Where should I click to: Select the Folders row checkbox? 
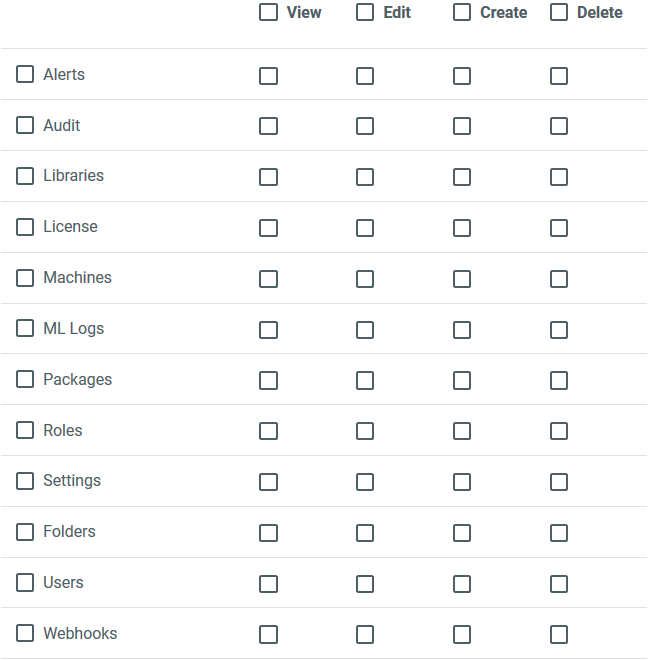coord(25,532)
